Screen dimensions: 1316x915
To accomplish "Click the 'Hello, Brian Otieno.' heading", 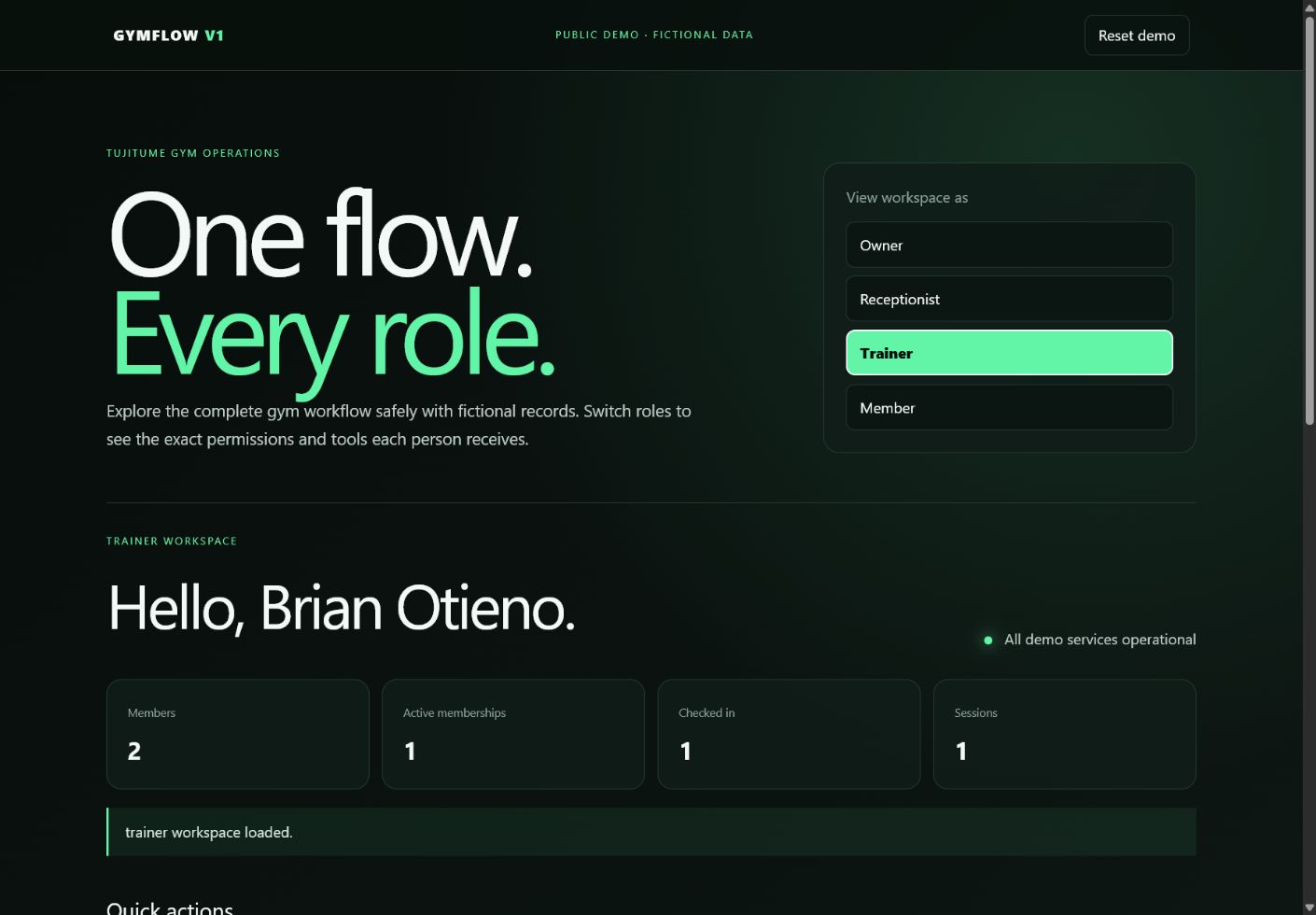I will pyautogui.click(x=342, y=609).
